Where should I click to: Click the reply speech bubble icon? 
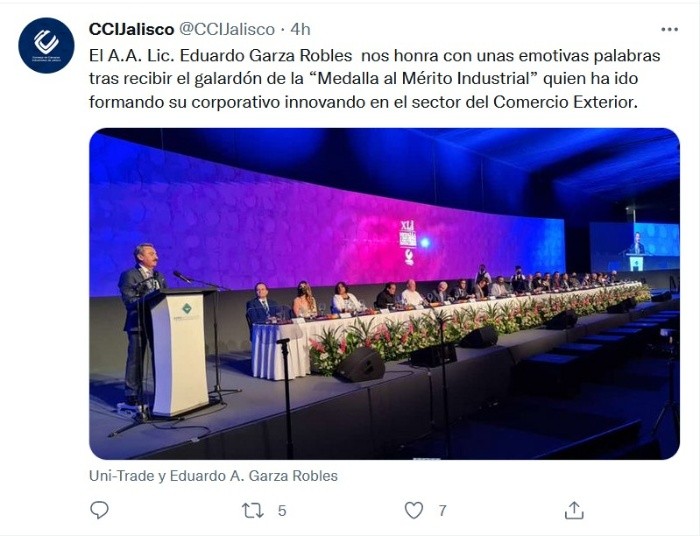pos(99,510)
